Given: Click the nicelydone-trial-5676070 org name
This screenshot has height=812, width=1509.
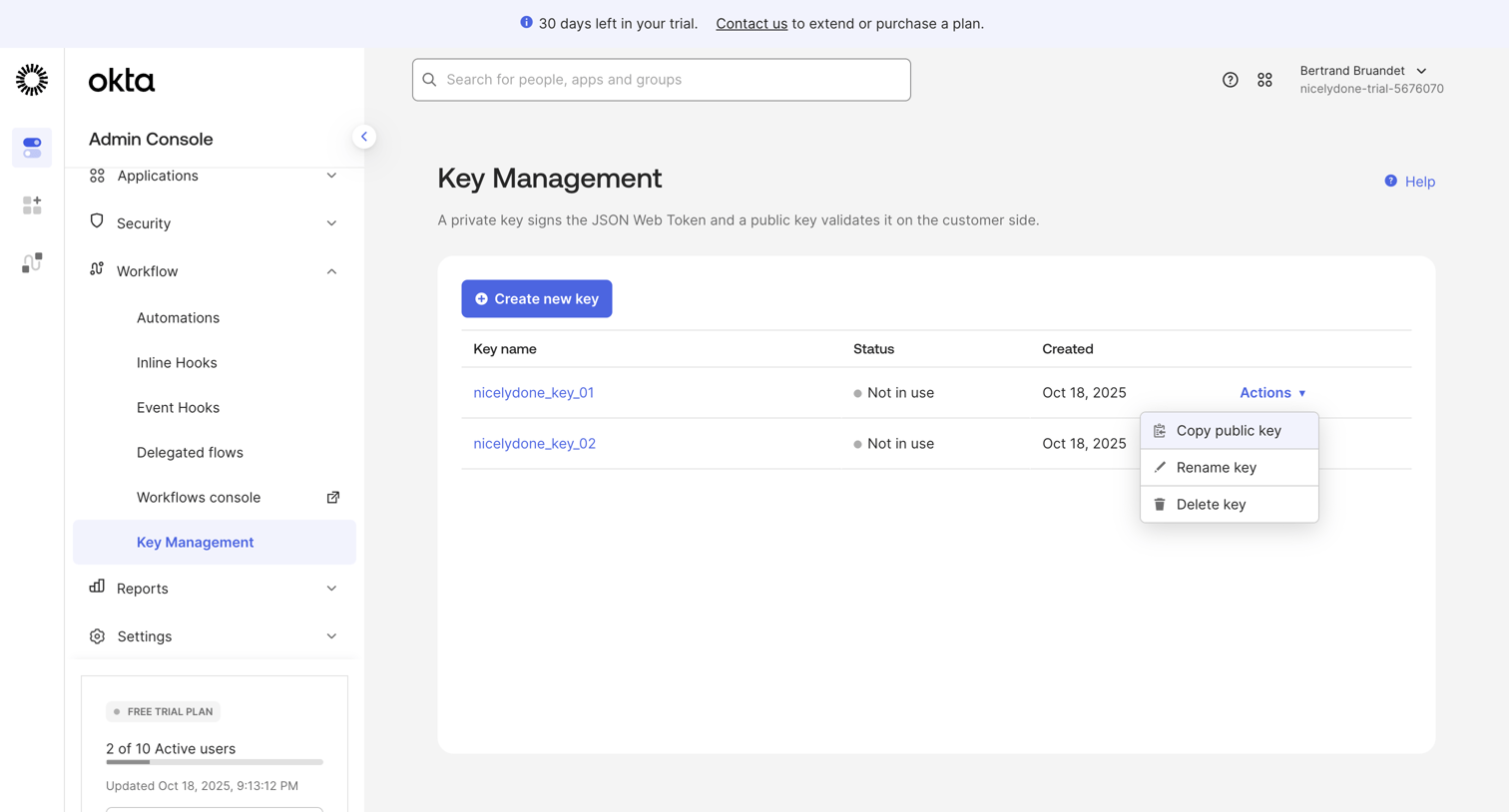Looking at the screenshot, I should [1371, 89].
